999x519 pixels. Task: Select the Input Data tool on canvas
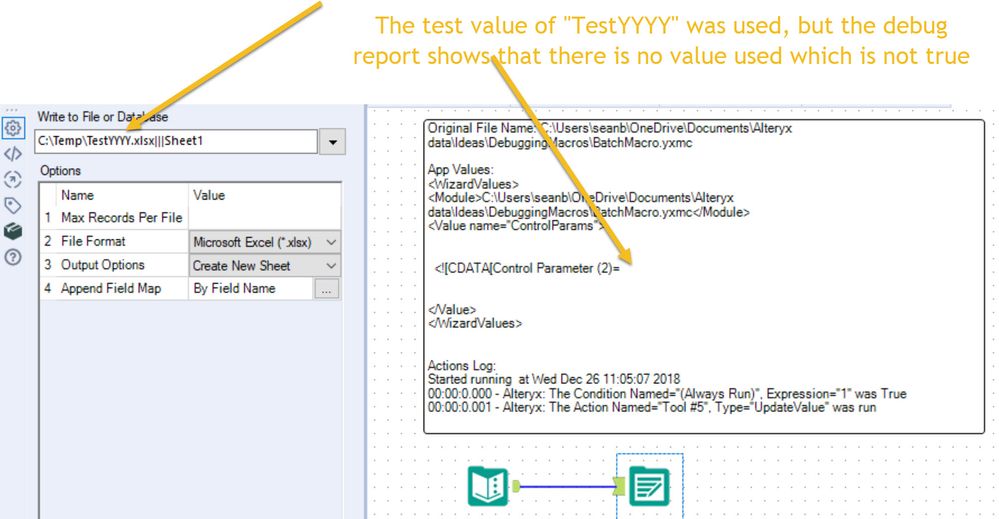(x=488, y=486)
